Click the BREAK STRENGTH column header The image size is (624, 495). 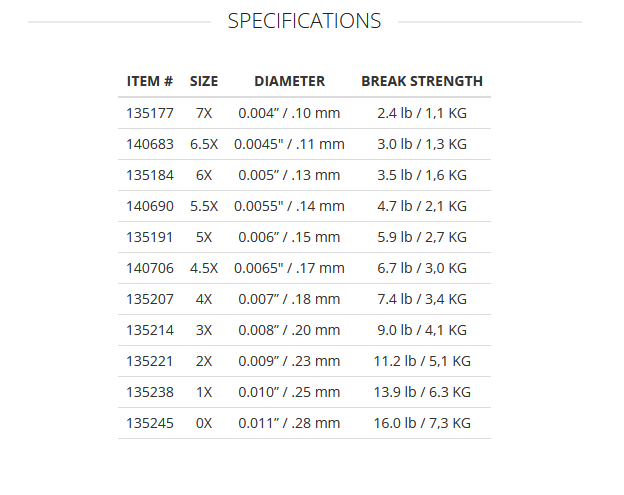coord(421,81)
